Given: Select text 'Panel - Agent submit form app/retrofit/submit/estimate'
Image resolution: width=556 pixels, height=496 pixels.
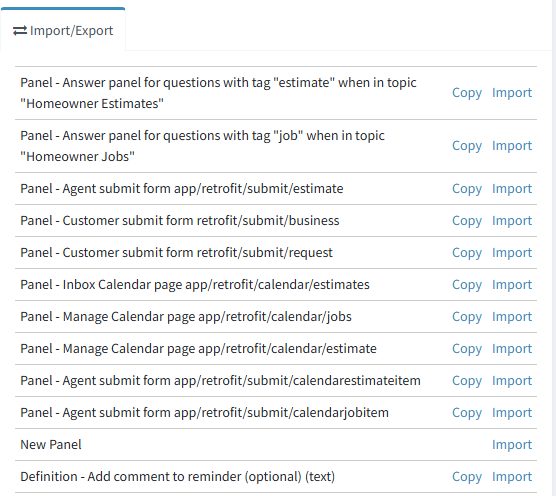Looking at the screenshot, I should point(182,189).
